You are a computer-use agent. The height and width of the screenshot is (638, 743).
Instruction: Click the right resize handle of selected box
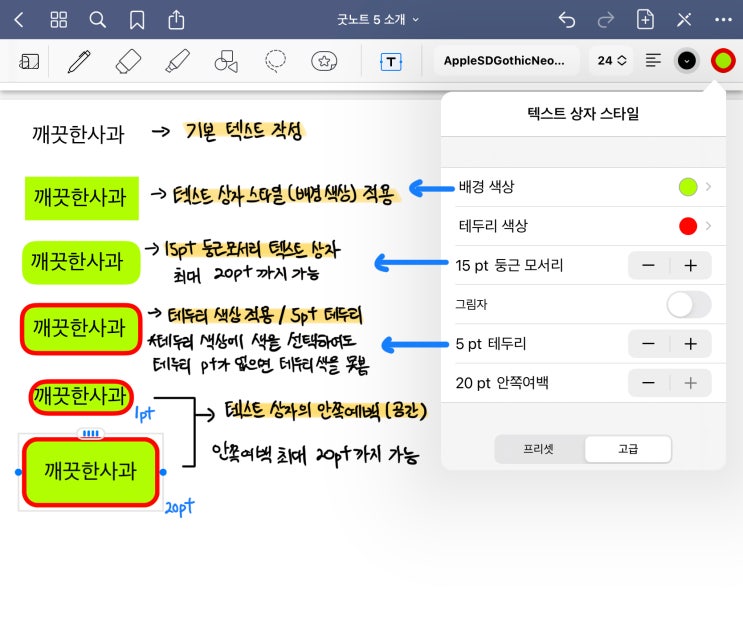(x=163, y=472)
